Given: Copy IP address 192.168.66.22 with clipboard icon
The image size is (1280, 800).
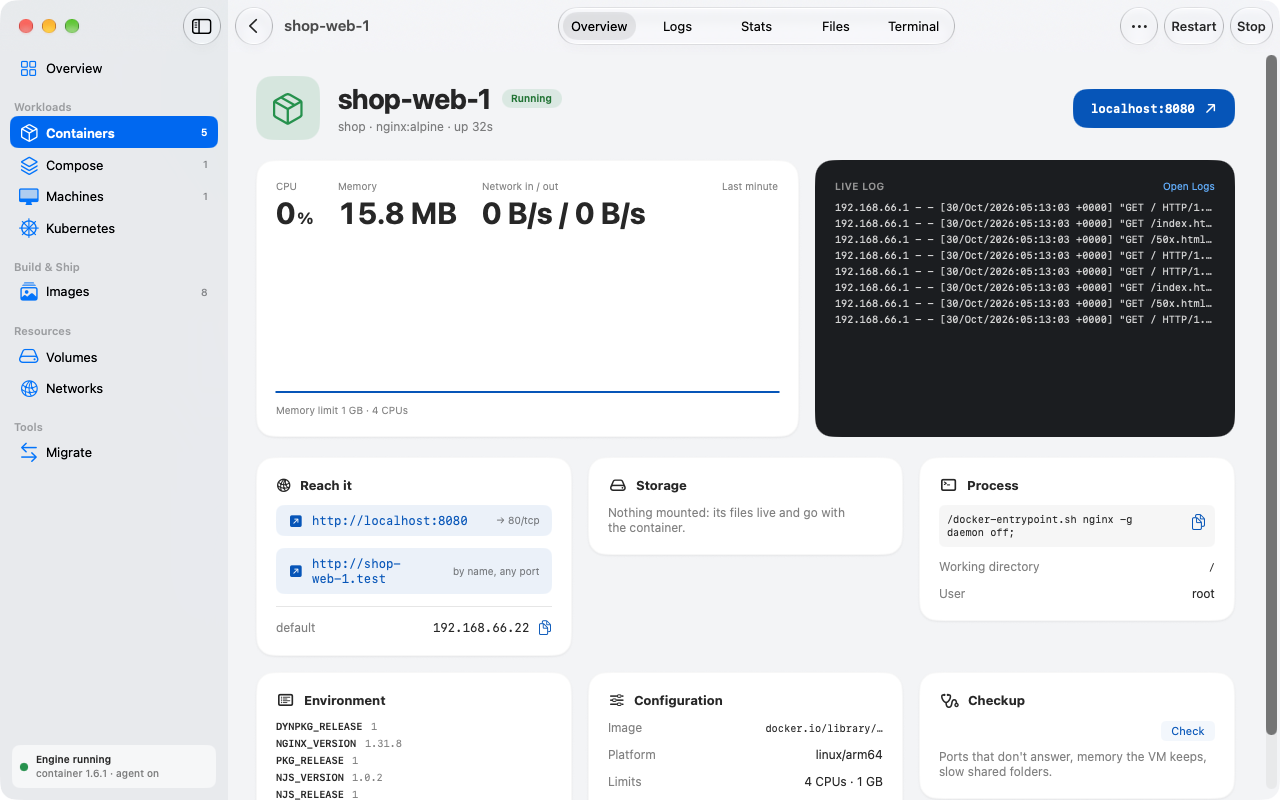Looking at the screenshot, I should (545, 628).
